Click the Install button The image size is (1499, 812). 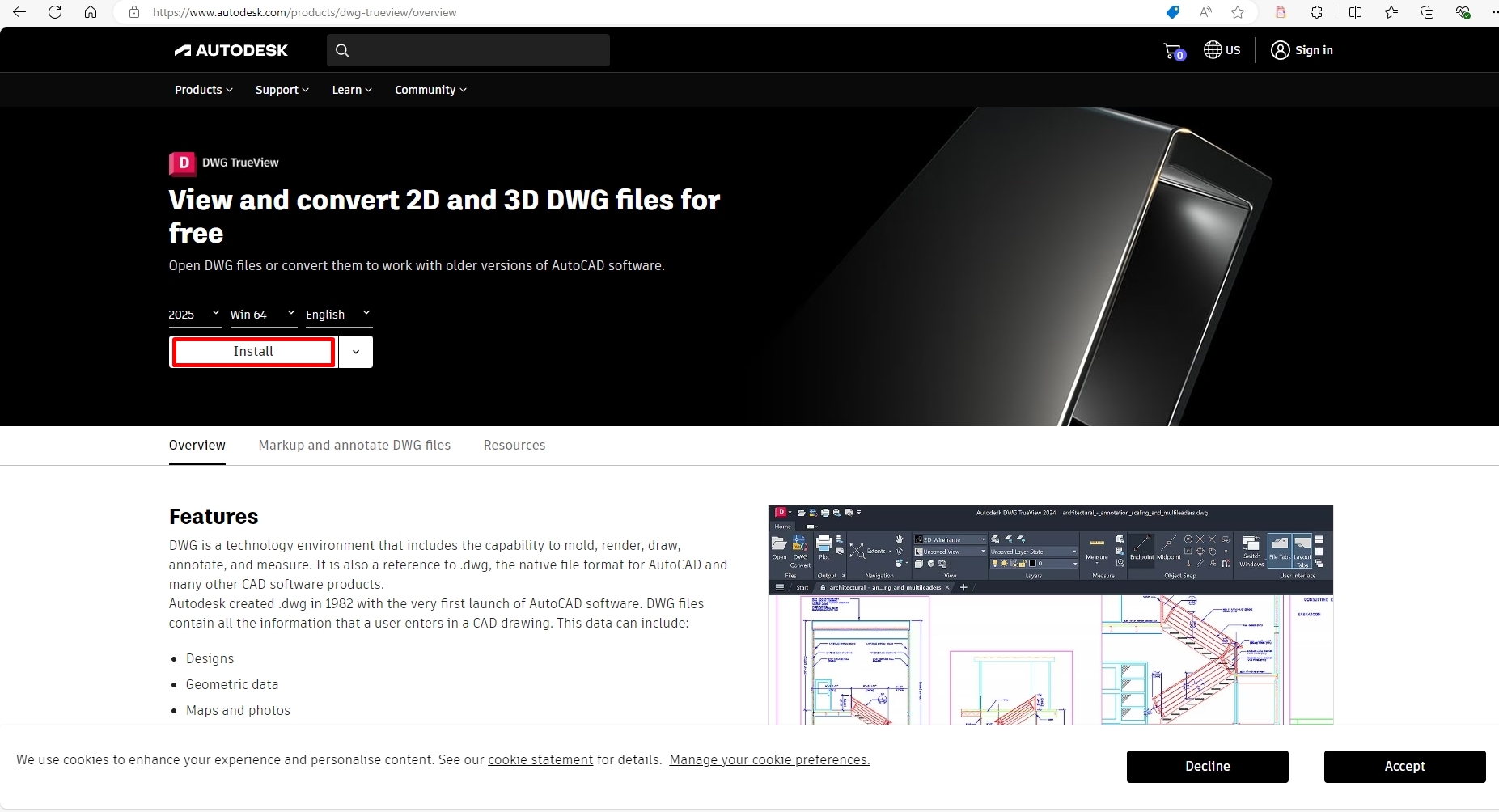click(x=253, y=352)
